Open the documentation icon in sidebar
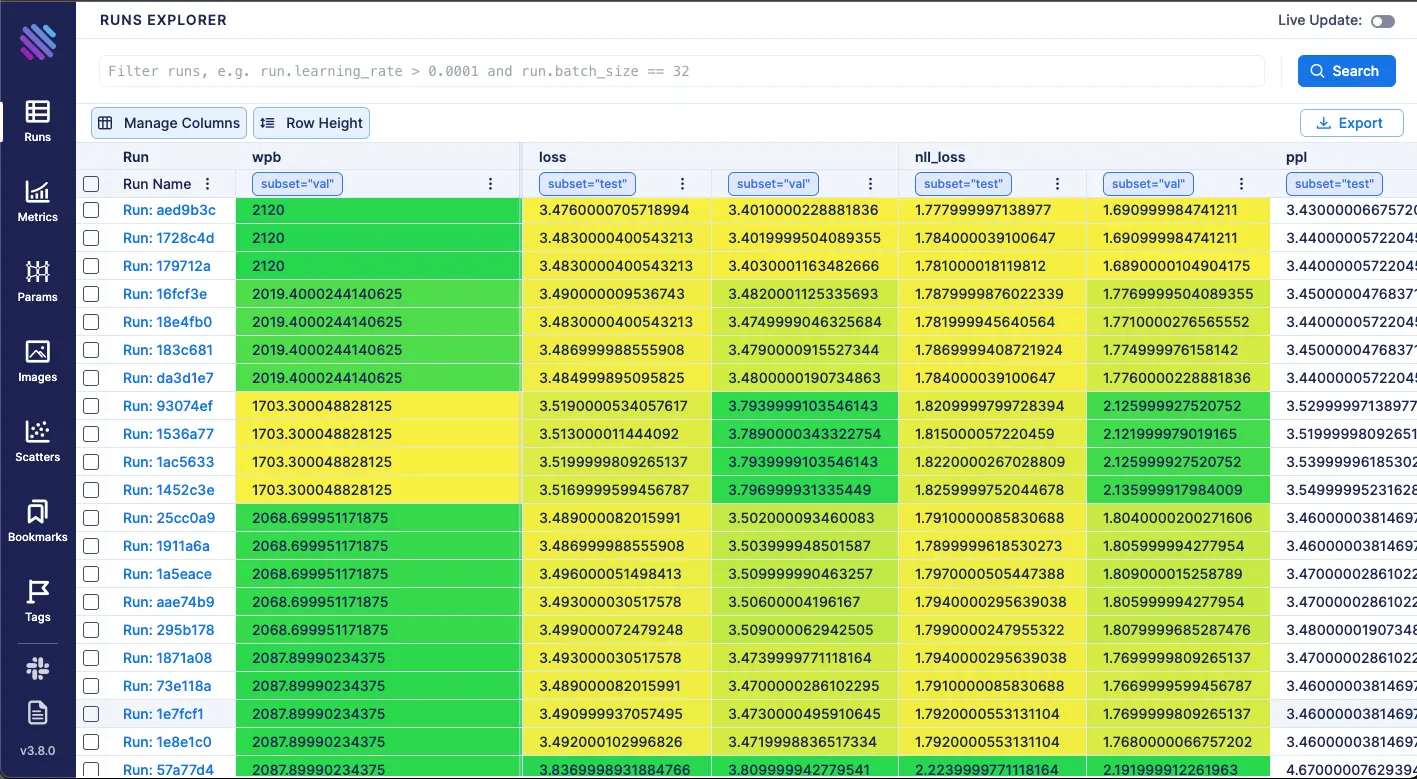The width and height of the screenshot is (1417, 779). pos(38,712)
